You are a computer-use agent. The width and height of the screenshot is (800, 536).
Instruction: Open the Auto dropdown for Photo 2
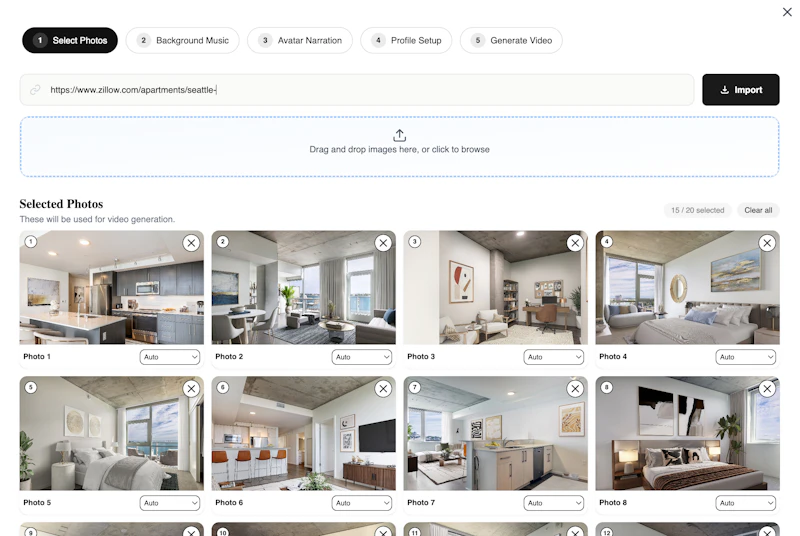click(362, 357)
